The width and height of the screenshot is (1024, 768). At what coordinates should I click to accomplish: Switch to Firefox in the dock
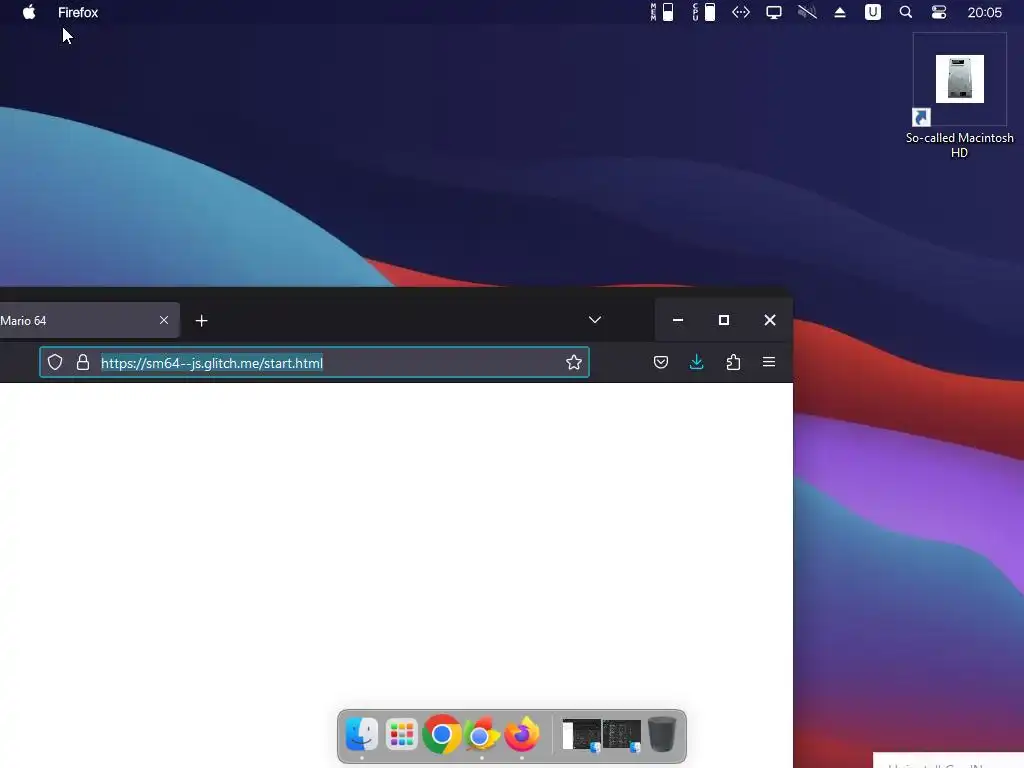click(522, 735)
